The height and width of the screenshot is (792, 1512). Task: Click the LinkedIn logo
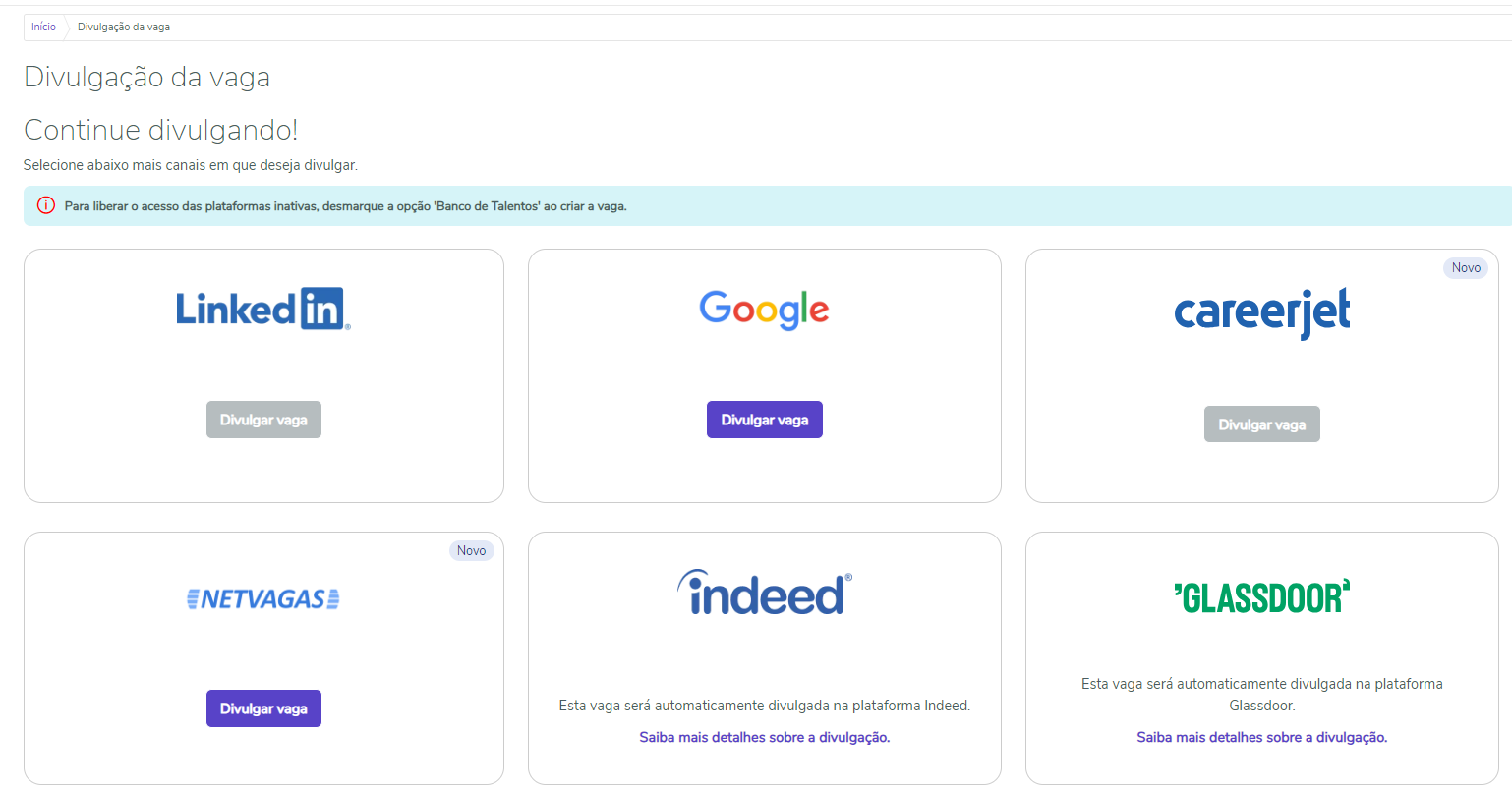pos(263,310)
